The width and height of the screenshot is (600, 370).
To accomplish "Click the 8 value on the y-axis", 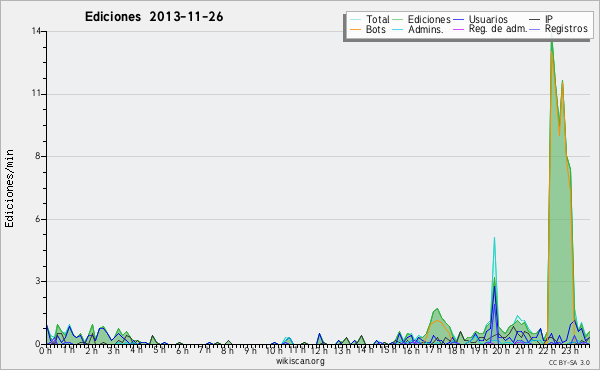I will tap(38, 156).
